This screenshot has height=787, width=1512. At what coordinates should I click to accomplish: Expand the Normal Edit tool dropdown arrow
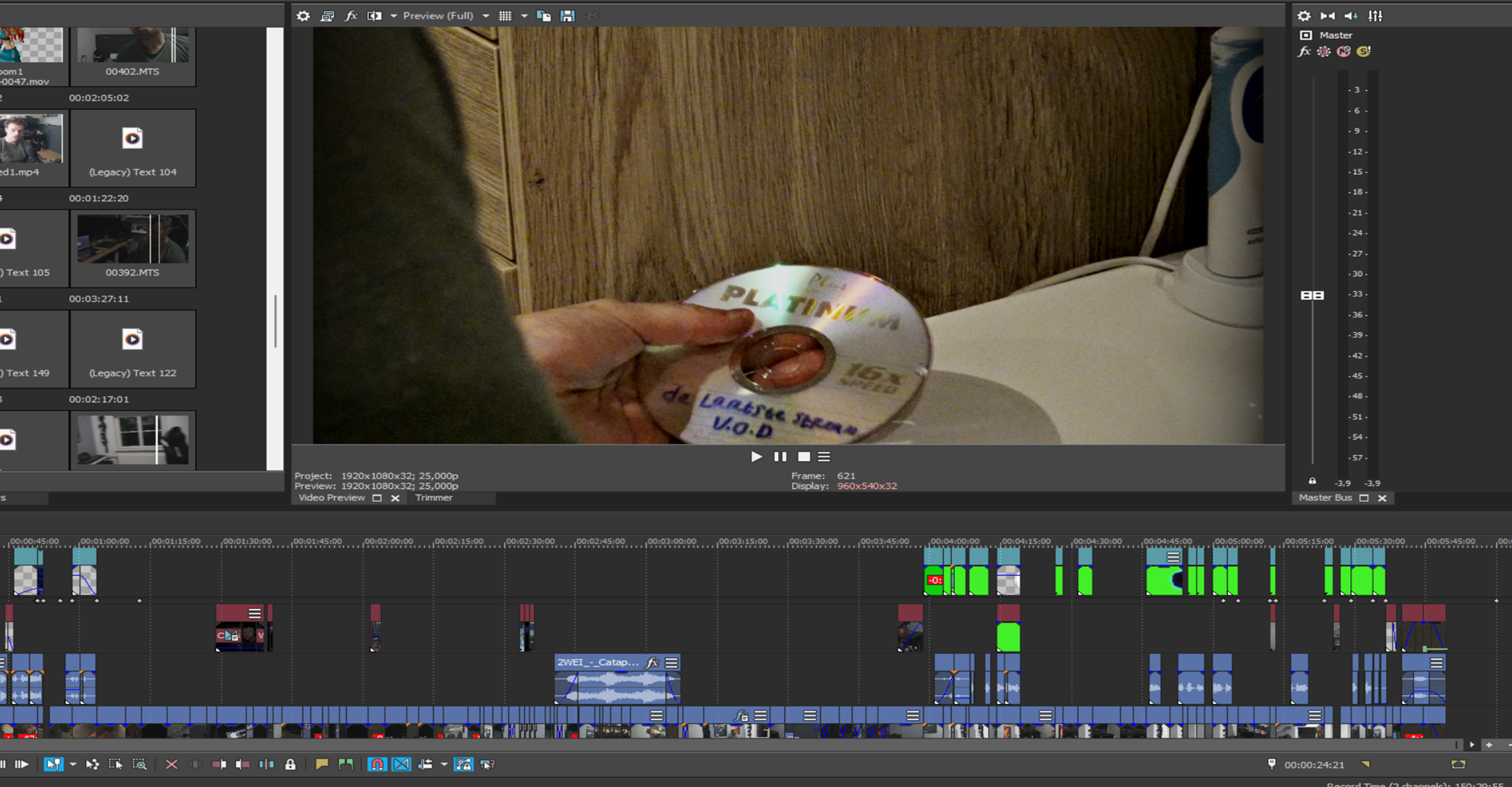coord(72,764)
